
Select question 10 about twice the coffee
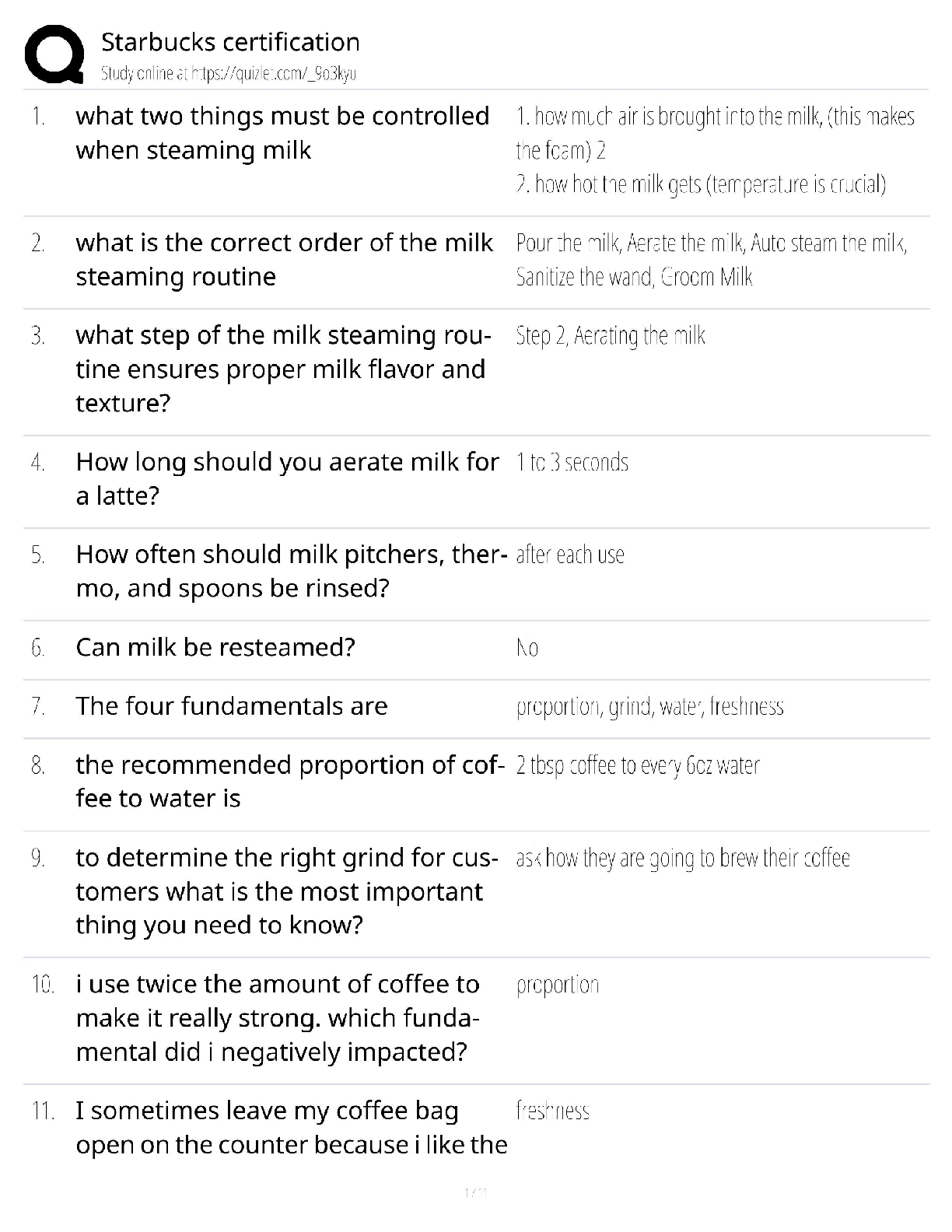coord(278,1018)
